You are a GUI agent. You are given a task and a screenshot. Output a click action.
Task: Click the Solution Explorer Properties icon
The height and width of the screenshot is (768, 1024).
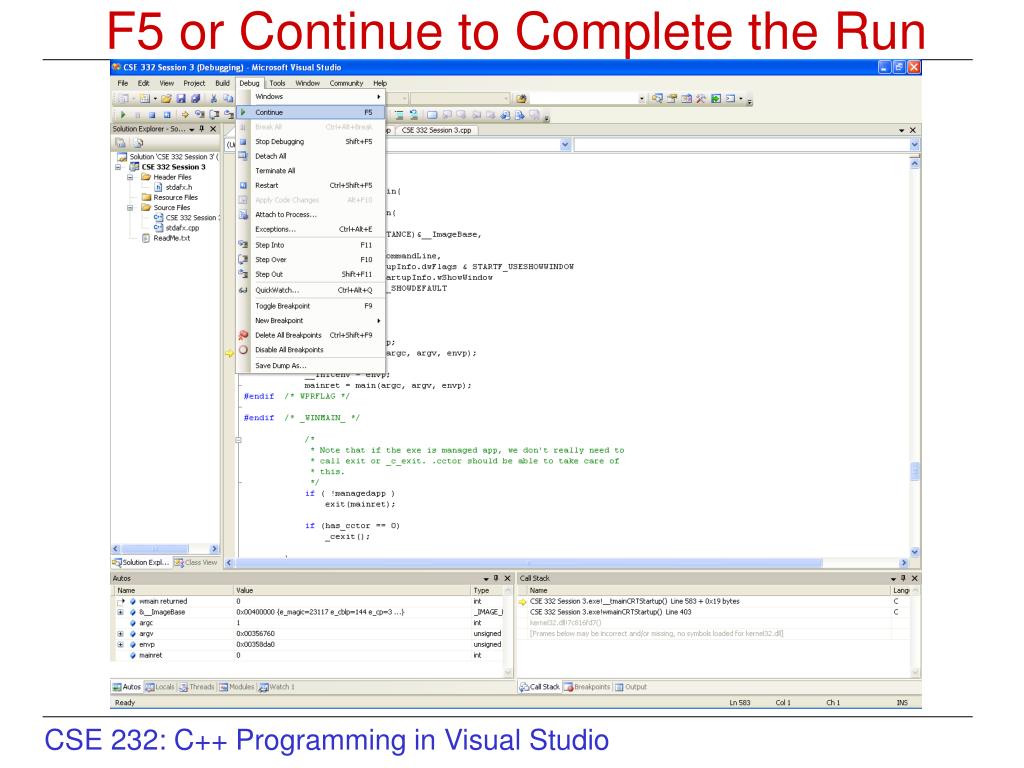click(121, 142)
